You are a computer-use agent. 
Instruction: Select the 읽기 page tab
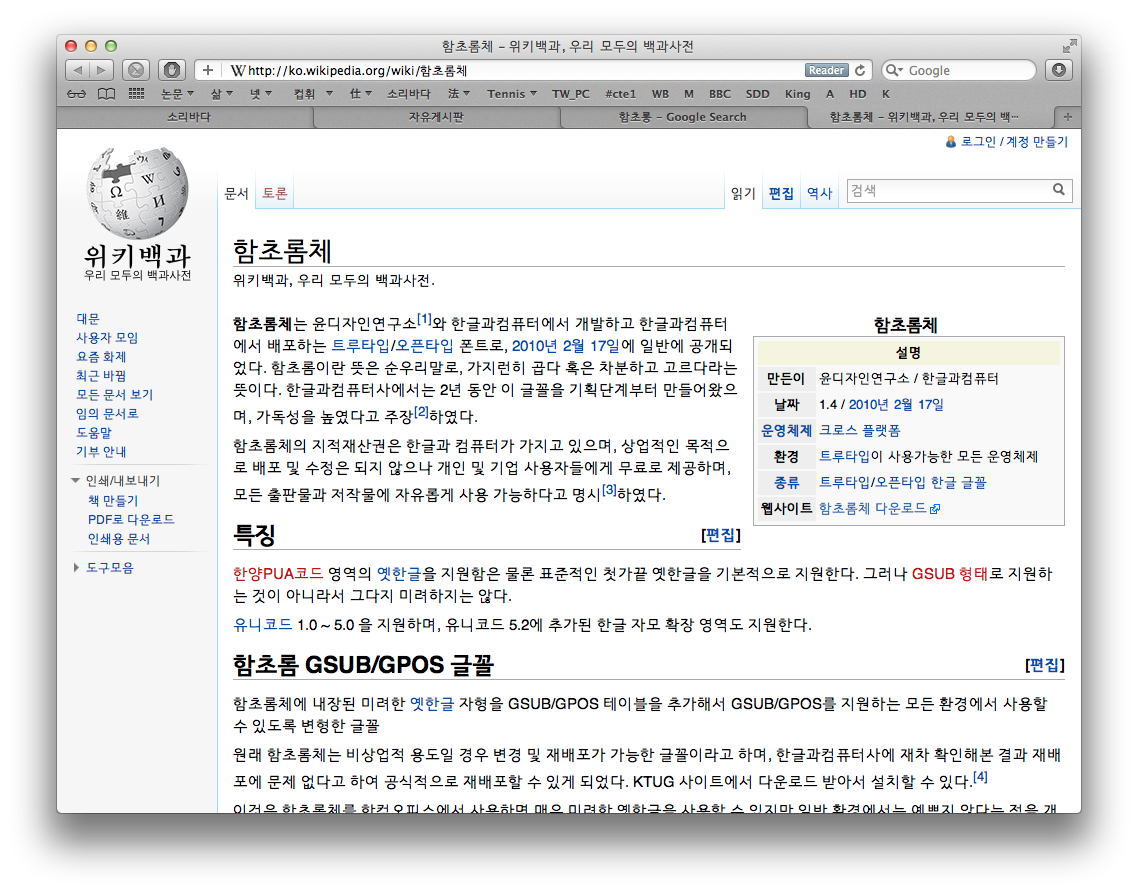click(742, 193)
